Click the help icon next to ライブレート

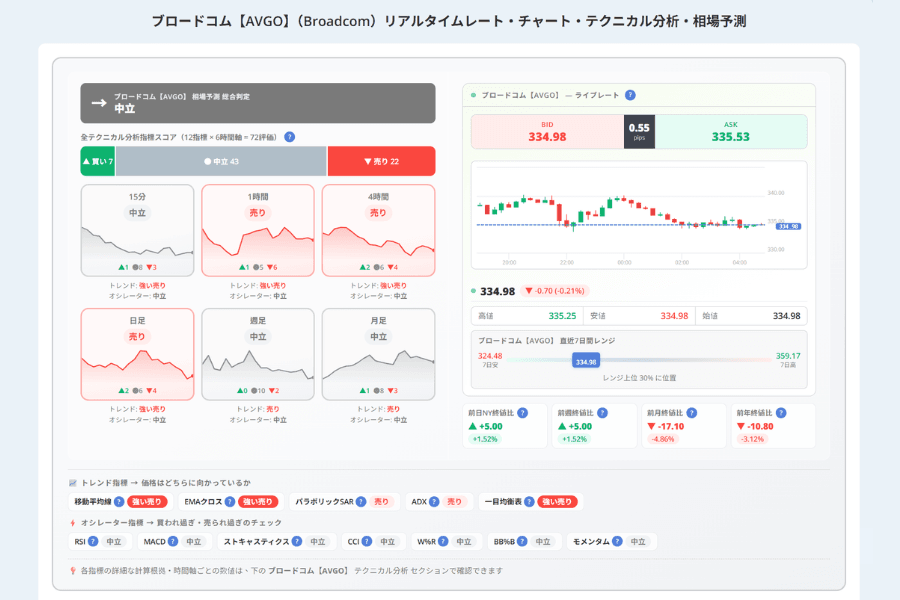pyautogui.click(x=630, y=95)
